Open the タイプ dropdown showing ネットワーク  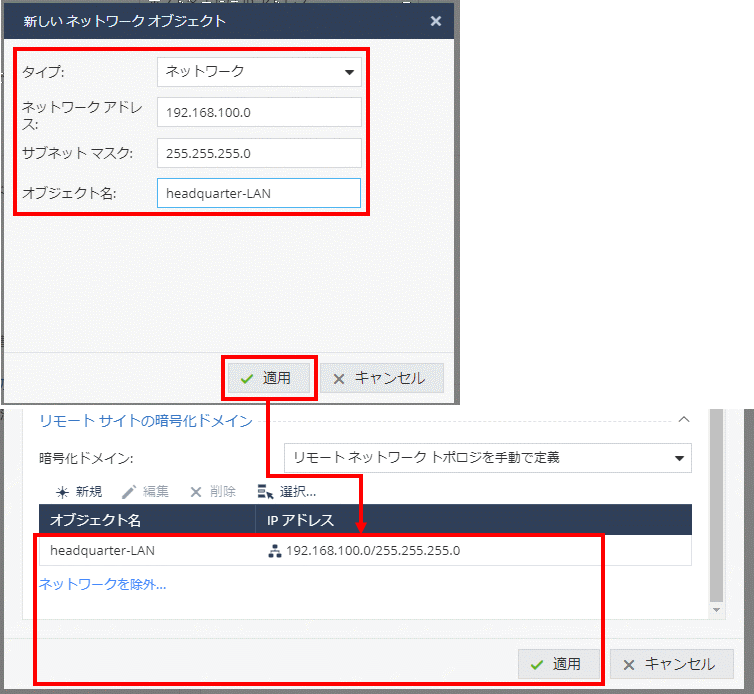point(259,71)
